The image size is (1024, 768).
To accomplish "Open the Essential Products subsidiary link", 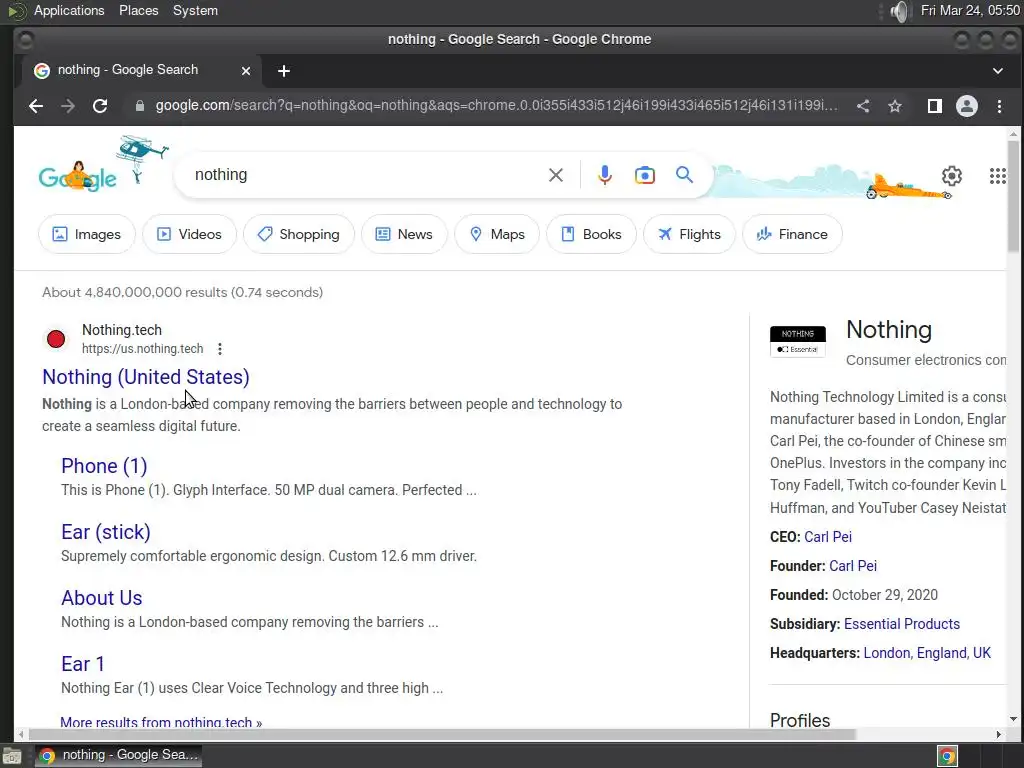I will [x=901, y=624].
